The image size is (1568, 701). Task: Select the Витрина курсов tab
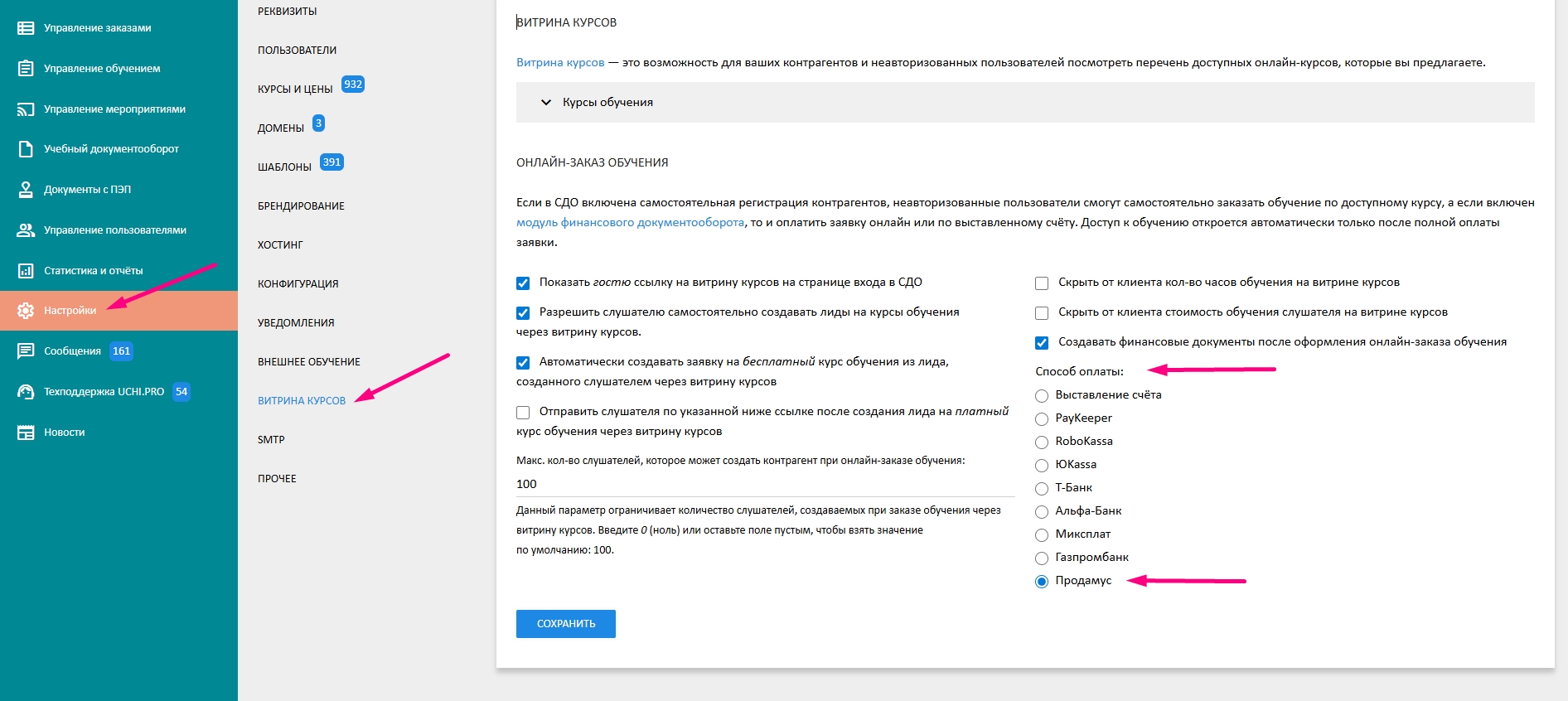pyautogui.click(x=302, y=401)
